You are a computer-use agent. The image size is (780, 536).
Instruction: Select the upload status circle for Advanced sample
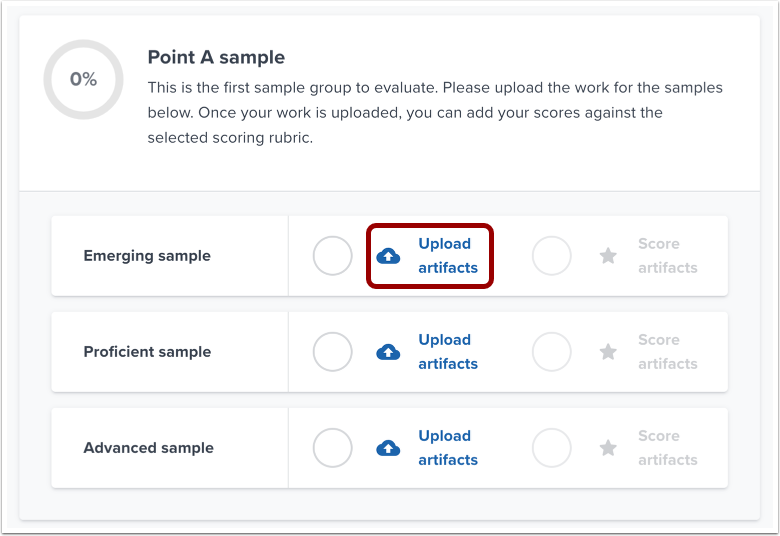click(x=333, y=448)
